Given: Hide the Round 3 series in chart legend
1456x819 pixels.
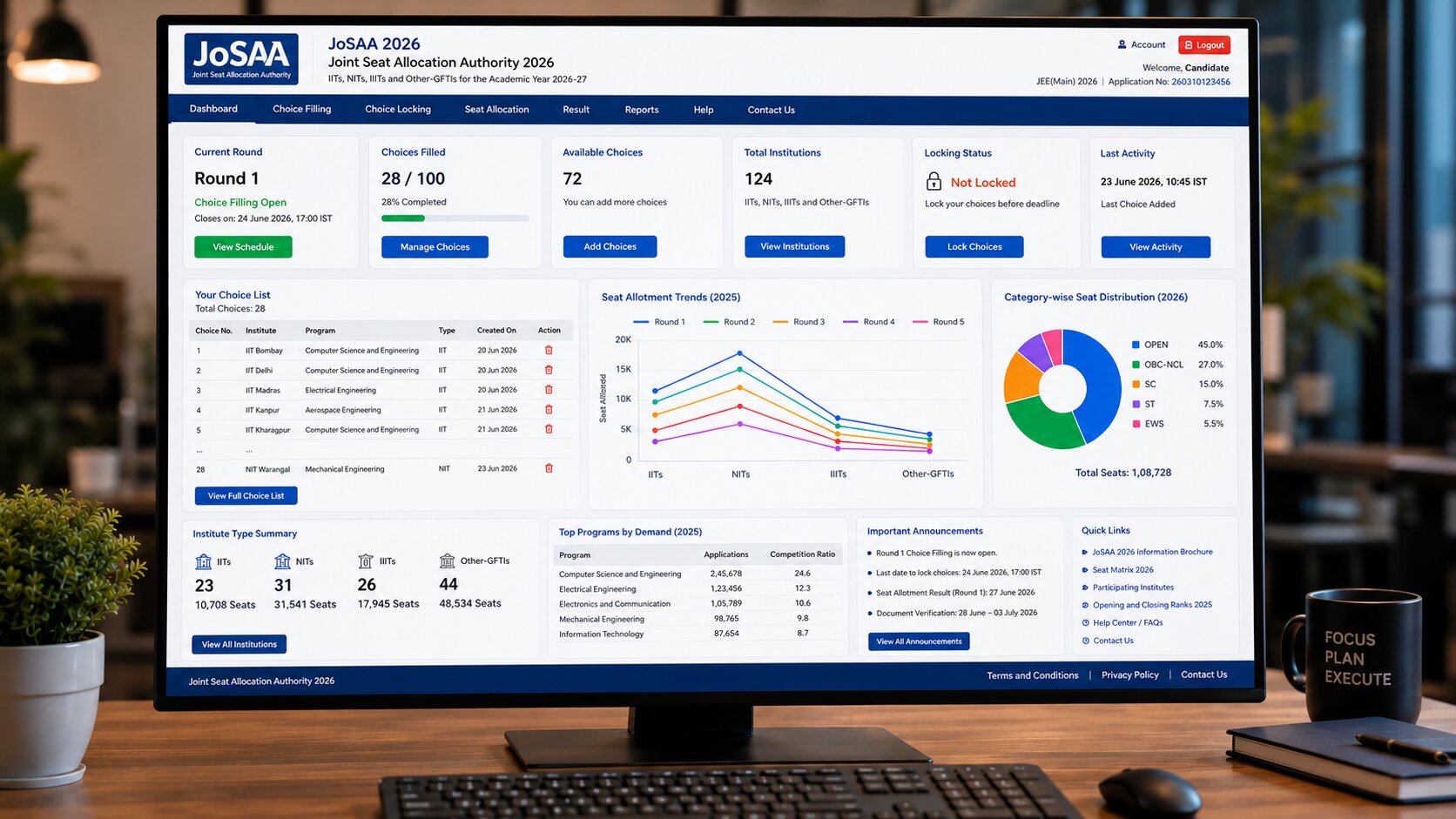Looking at the screenshot, I should [799, 322].
